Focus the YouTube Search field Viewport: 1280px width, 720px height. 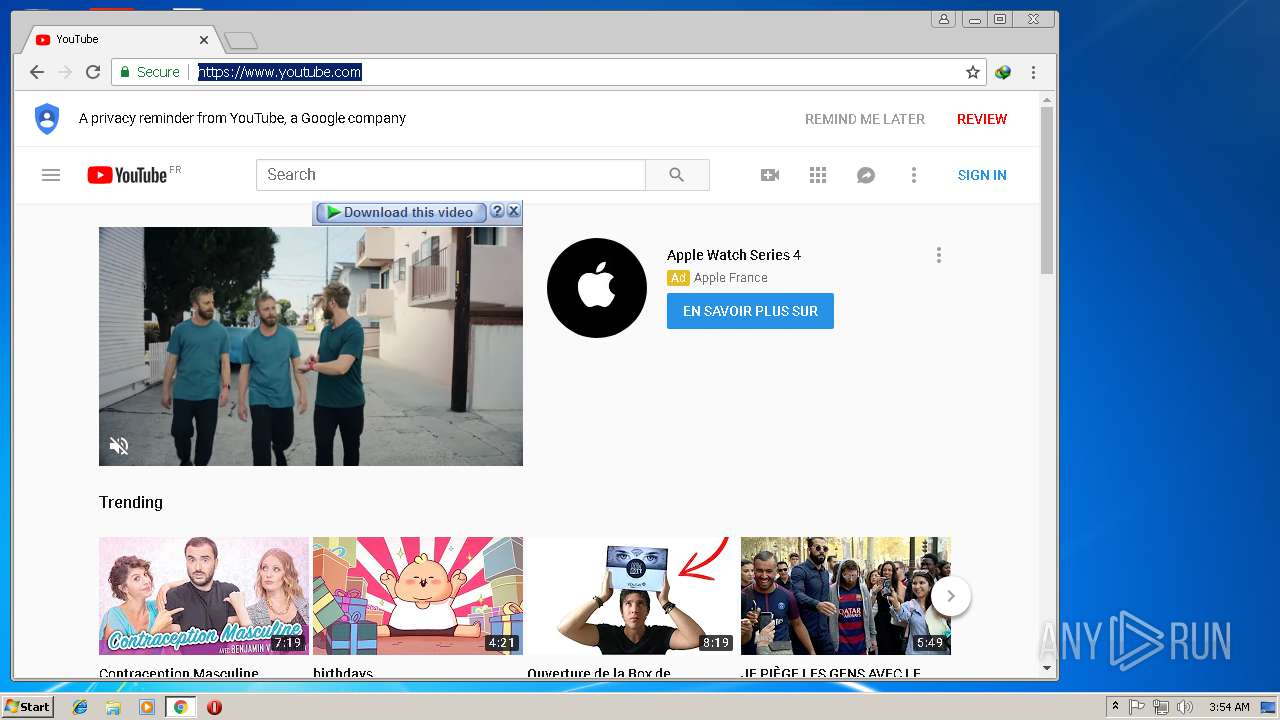point(451,175)
